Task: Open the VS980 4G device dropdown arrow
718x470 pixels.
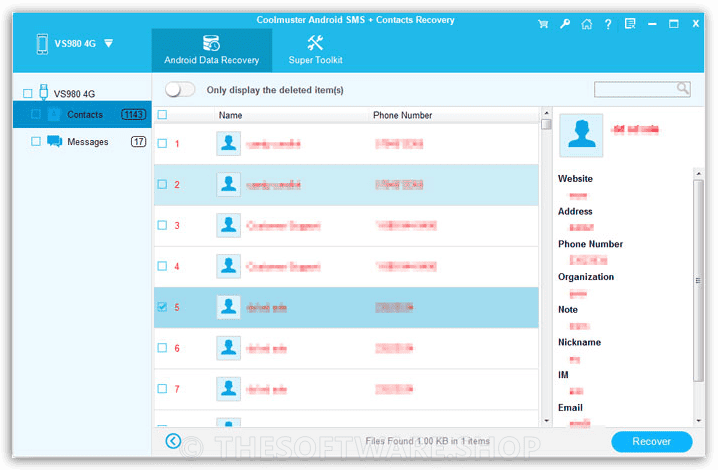Action: pos(109,44)
